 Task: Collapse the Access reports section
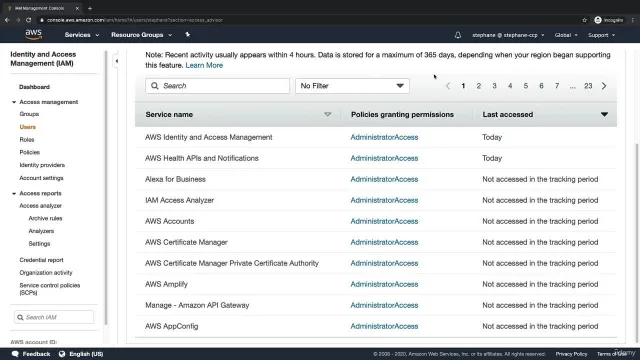coord(14,193)
